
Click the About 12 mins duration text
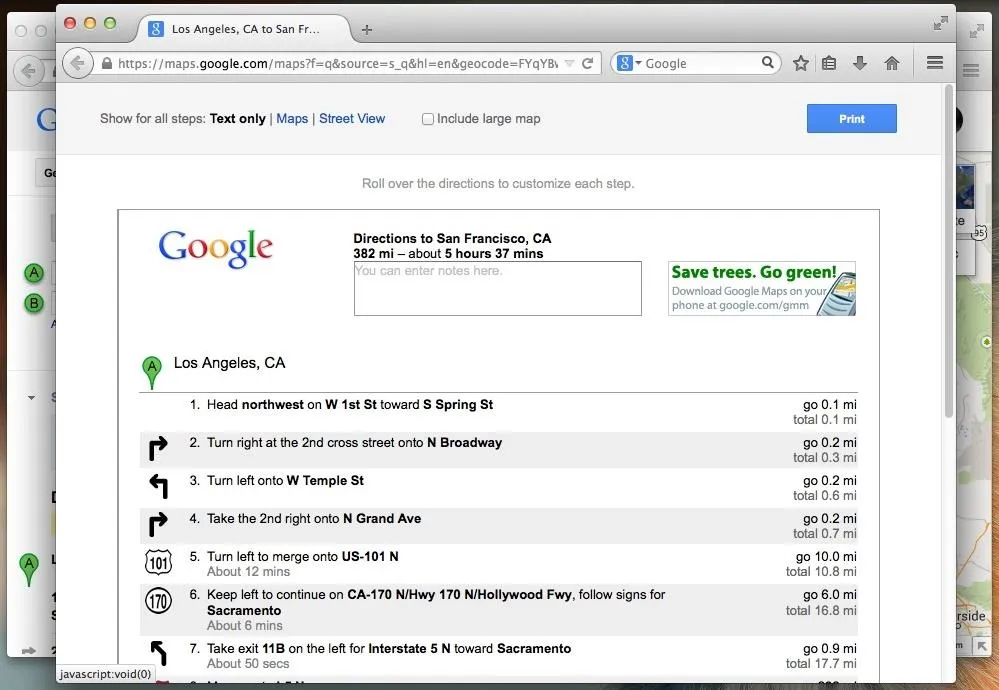point(248,571)
